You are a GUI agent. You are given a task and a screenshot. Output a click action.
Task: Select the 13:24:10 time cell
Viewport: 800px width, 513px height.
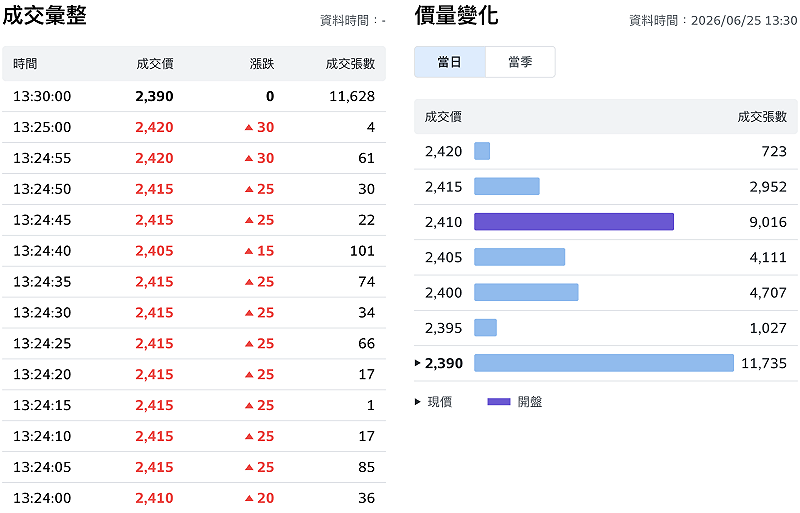coord(42,436)
